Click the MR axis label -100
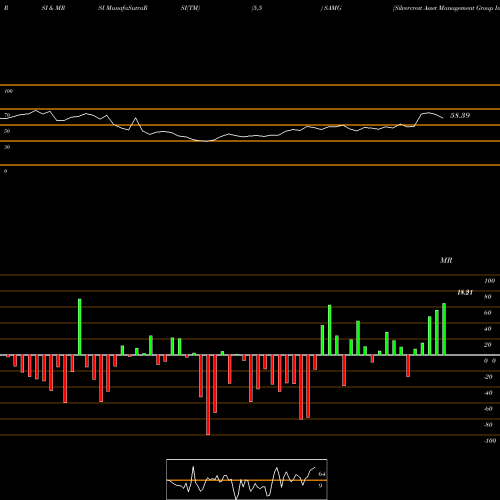The height and width of the screenshot is (500, 500). click(x=490, y=441)
